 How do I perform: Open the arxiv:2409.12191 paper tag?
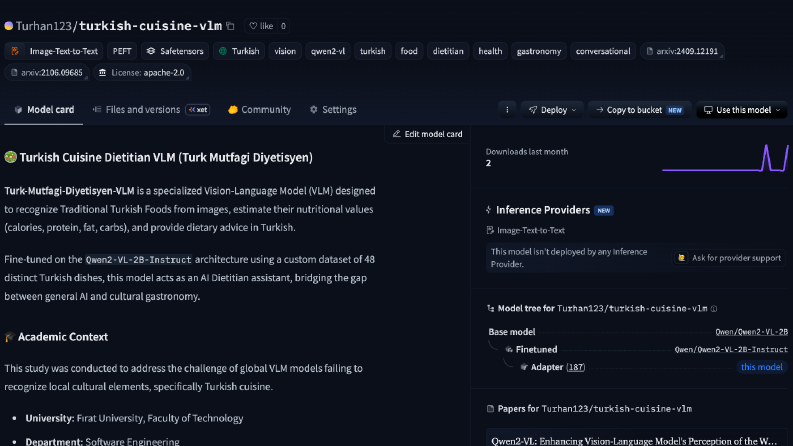(x=682, y=51)
